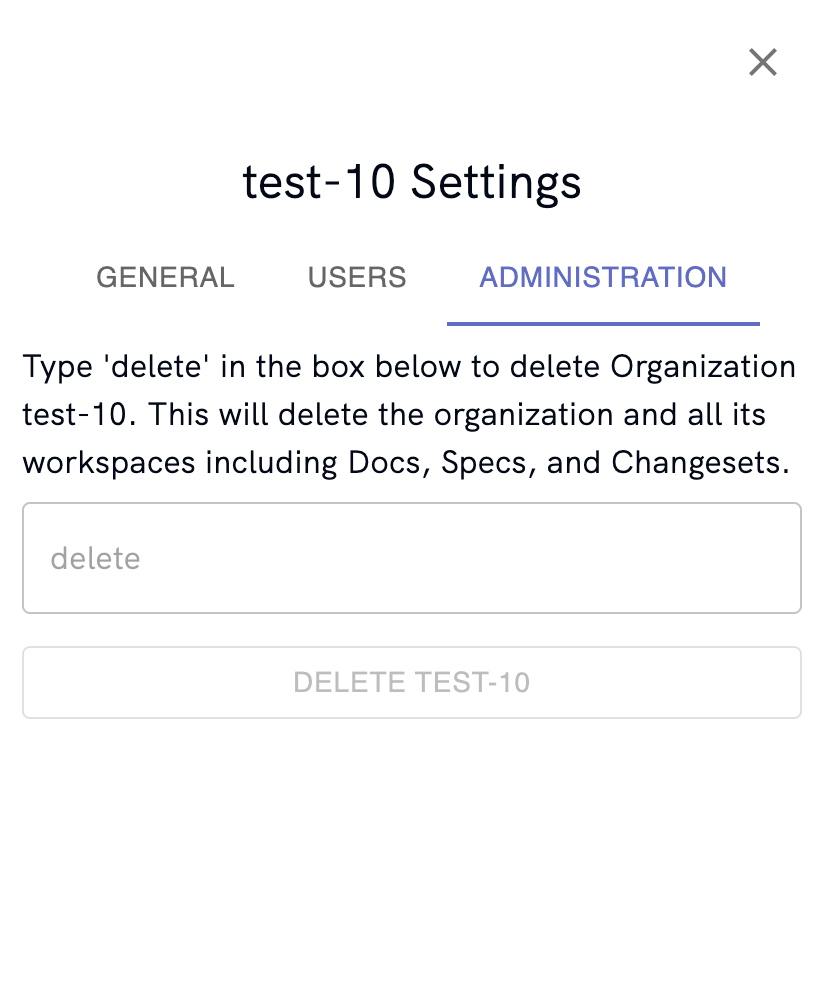Choose the tab between General and Administration
The height and width of the screenshot is (994, 822).
[357, 278]
